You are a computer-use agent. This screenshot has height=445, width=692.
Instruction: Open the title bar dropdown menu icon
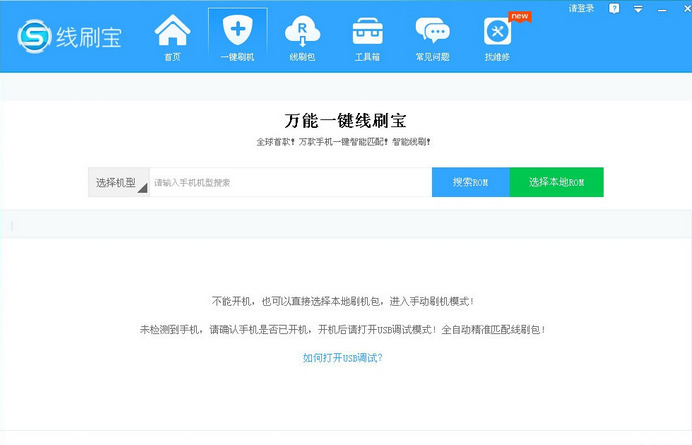pyautogui.click(x=638, y=9)
